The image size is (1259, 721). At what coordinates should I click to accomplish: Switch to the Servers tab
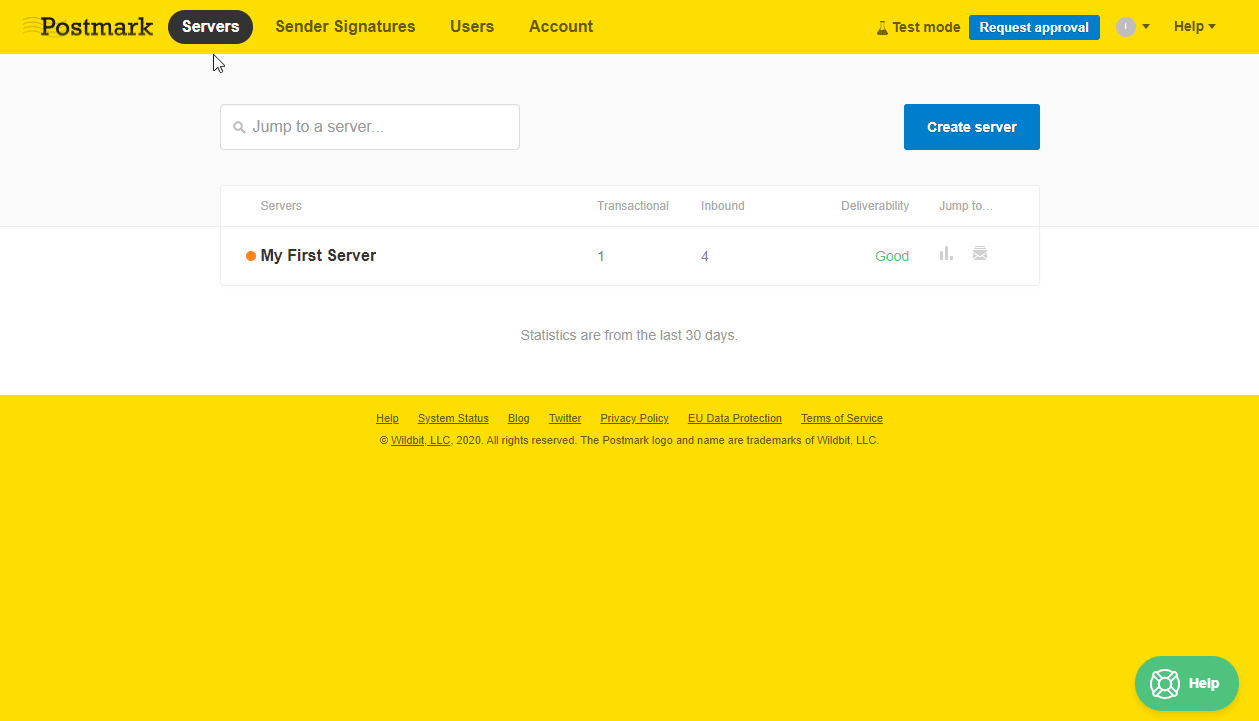210,27
